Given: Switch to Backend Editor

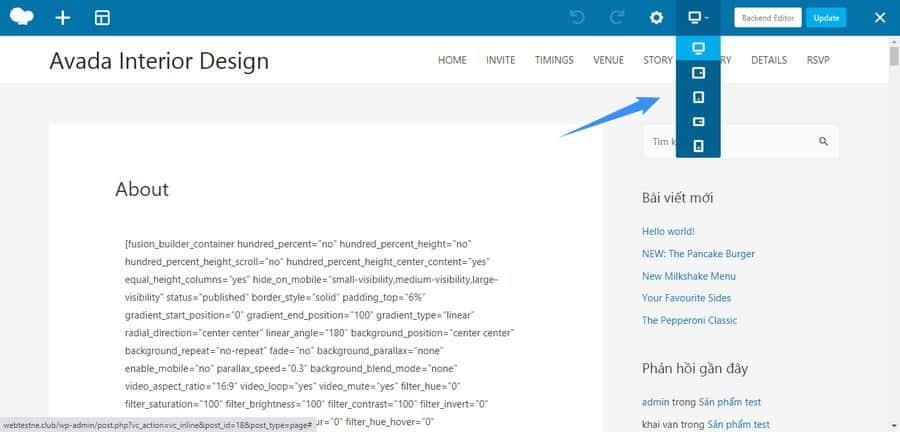Looking at the screenshot, I should pos(768,18).
